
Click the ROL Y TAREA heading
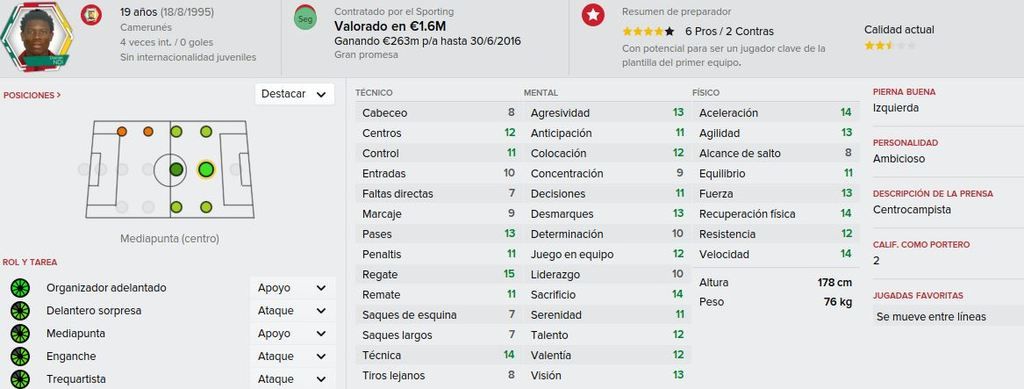pyautogui.click(x=30, y=262)
